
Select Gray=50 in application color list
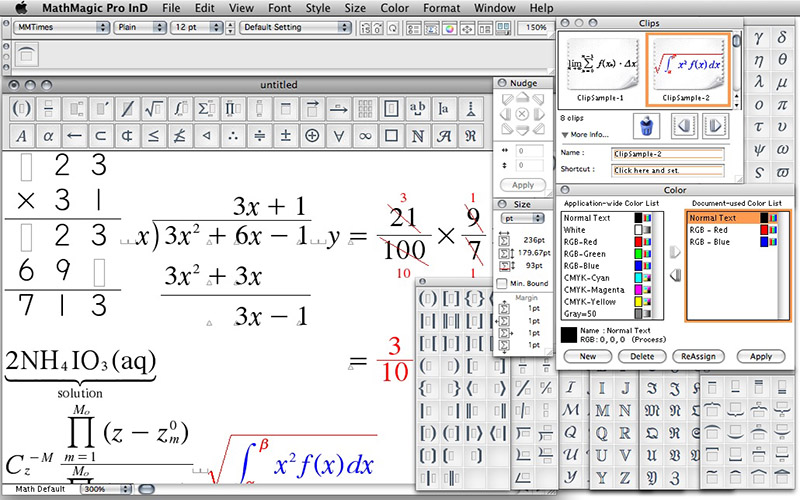(607, 314)
